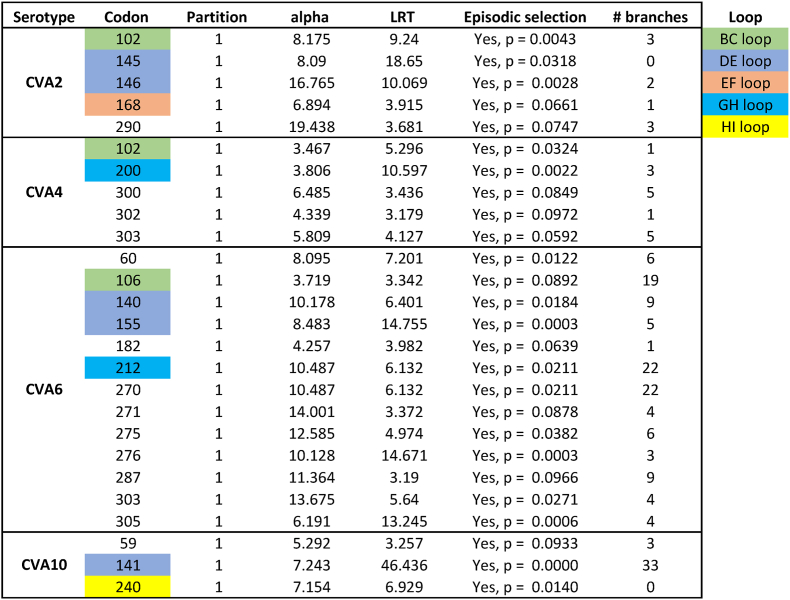Viewport: 790px width, 600px height.
Task: Select the CVA2 serotype label
Action: point(44,82)
